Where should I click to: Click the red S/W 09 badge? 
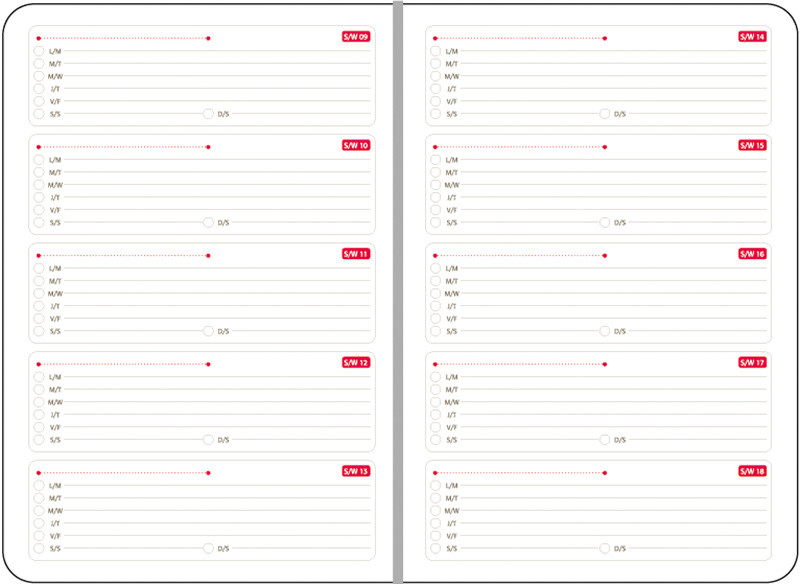click(356, 37)
